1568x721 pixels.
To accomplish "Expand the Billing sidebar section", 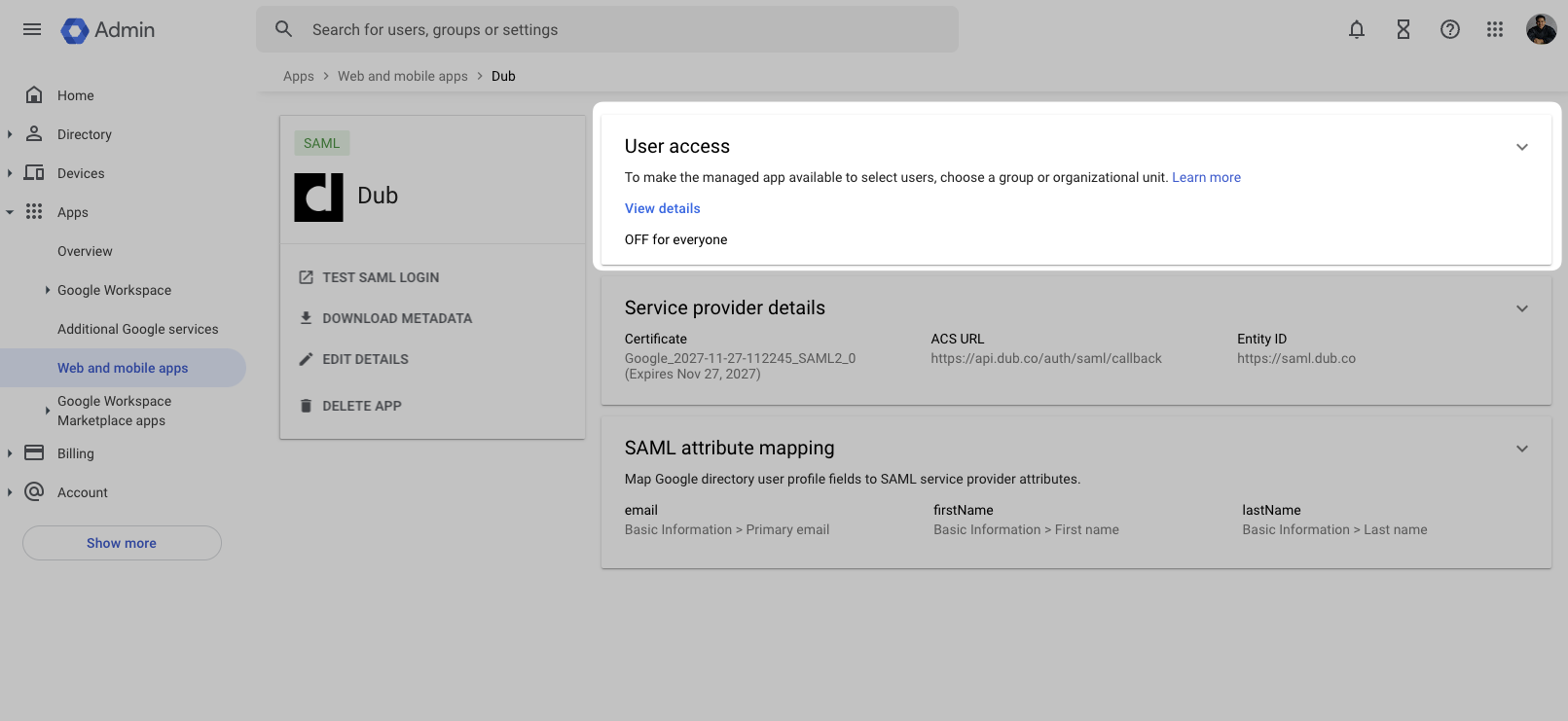I will [x=10, y=453].
